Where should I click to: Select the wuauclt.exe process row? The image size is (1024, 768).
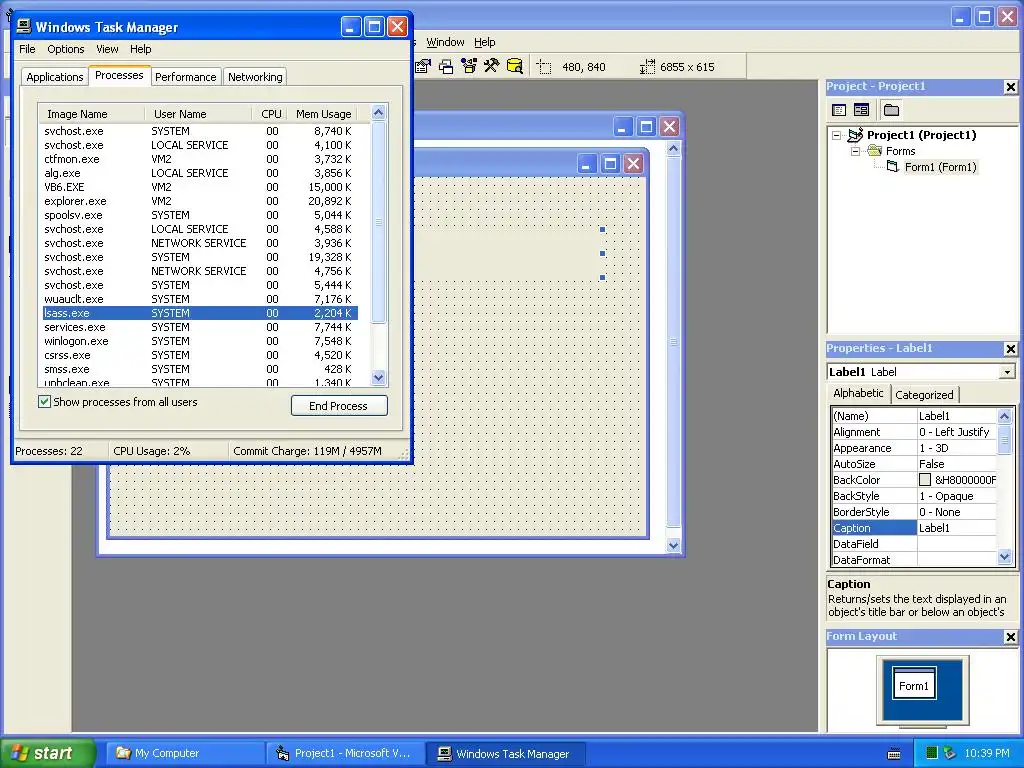[x=200, y=299]
